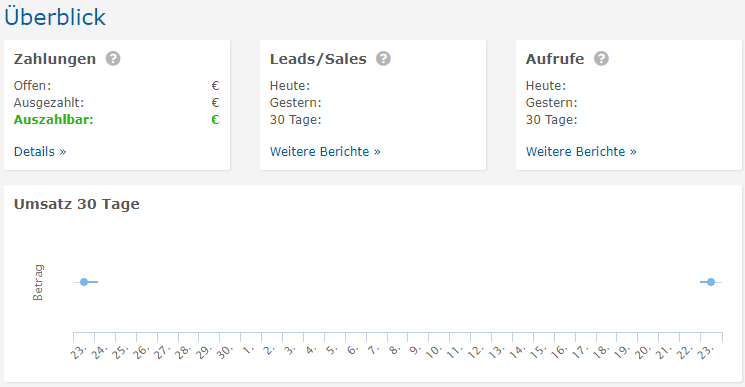The image size is (745, 387).
Task: Select the 30. tick on the chart axis
Action: tap(224, 352)
